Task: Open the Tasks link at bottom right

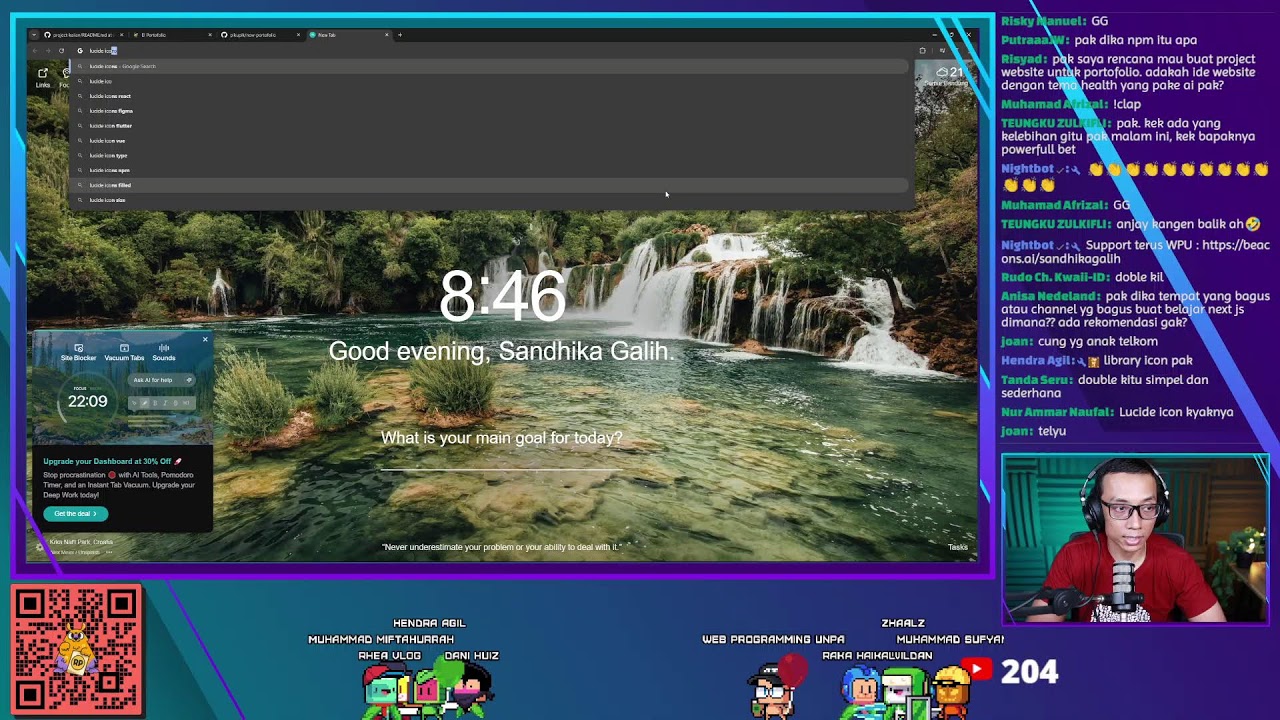Action: click(958, 547)
